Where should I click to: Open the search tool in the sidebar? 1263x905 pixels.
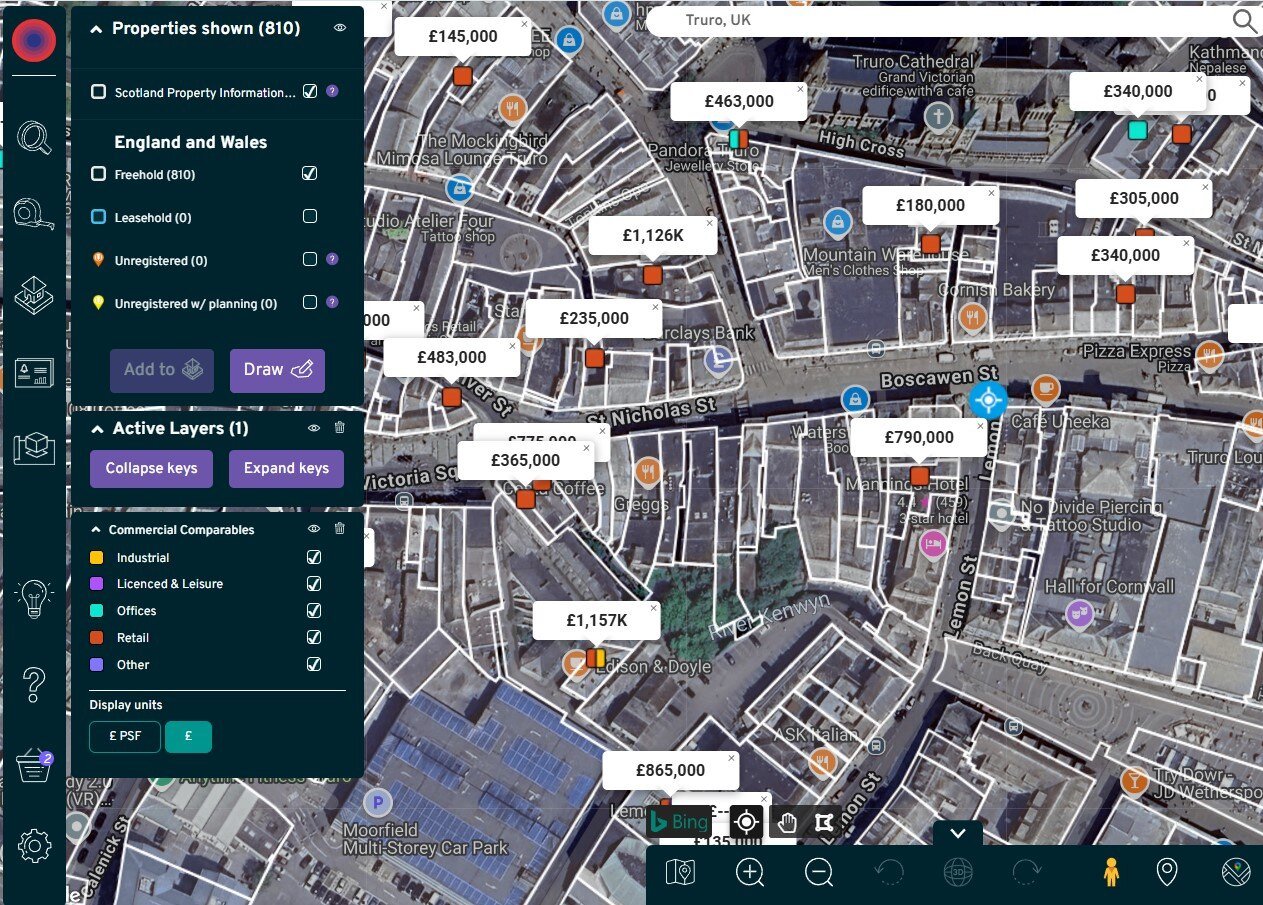click(34, 139)
